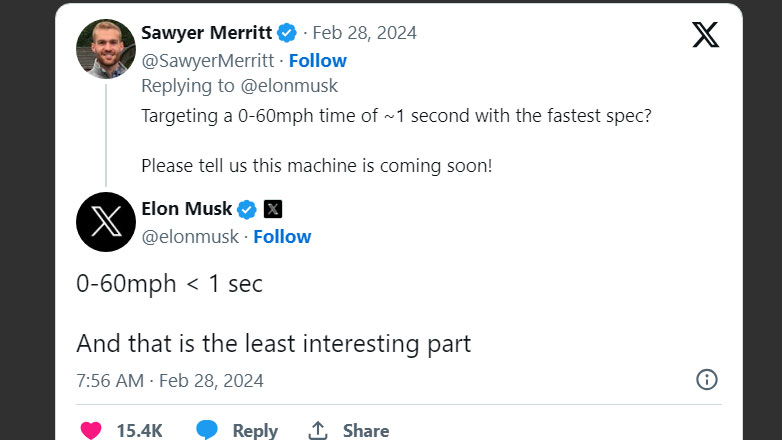The height and width of the screenshot is (440, 782).
Task: Like the tweet with the heart icon
Action: 91,430
